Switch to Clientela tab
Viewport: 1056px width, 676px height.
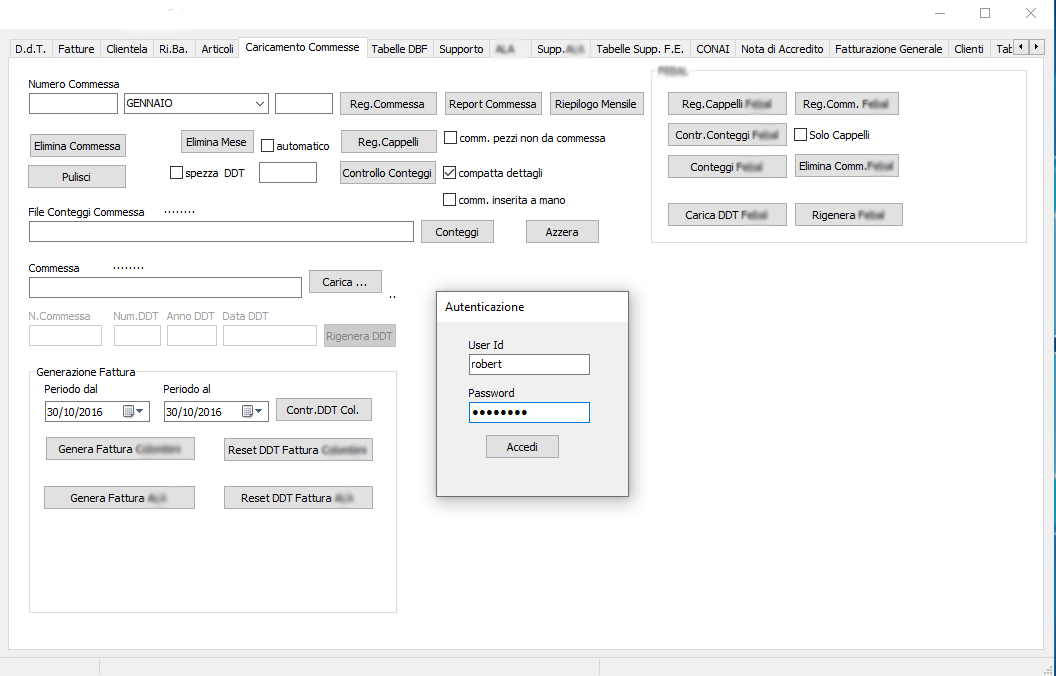click(x=127, y=49)
